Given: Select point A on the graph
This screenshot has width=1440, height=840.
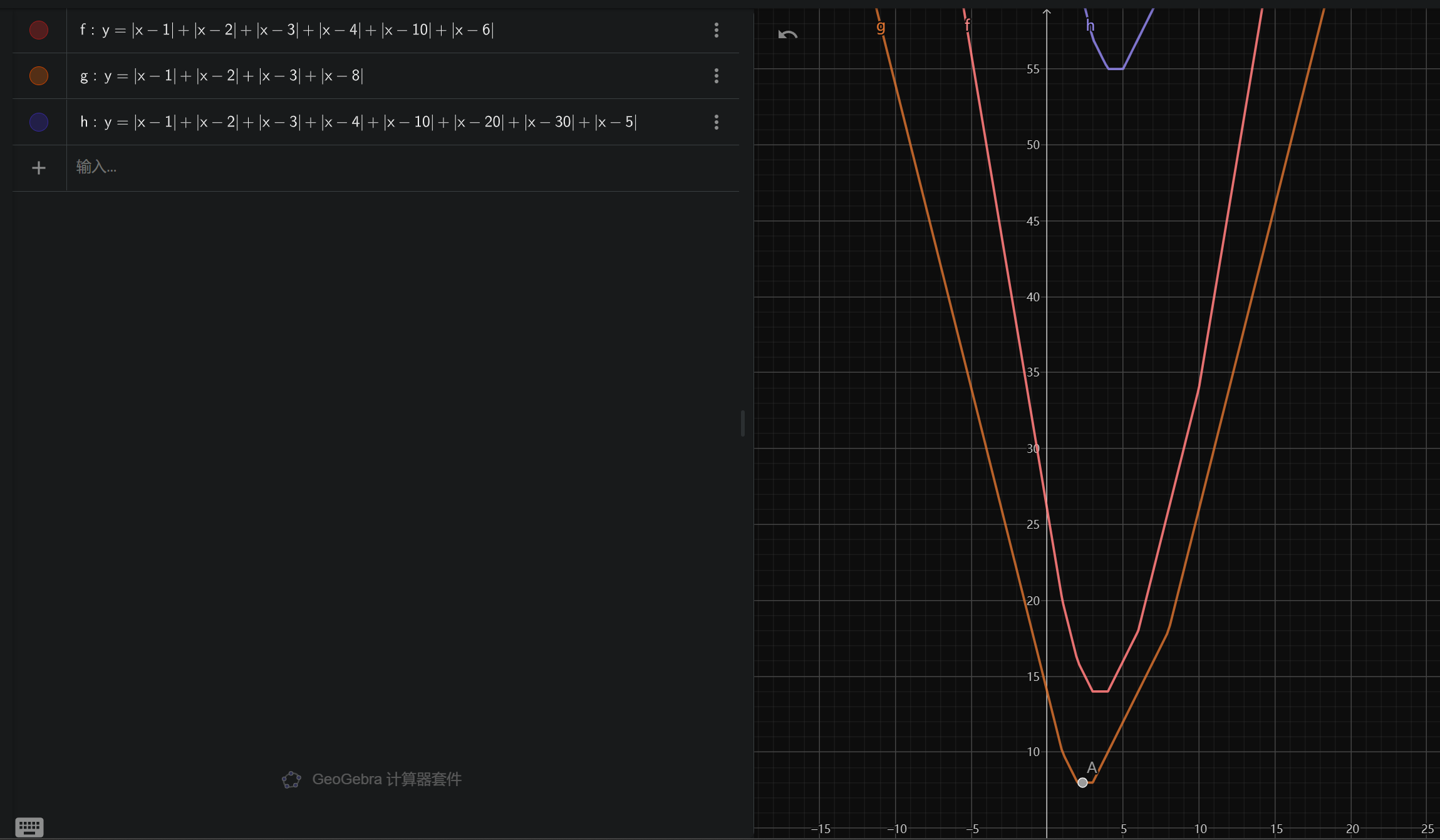Looking at the screenshot, I should coord(1082,782).
